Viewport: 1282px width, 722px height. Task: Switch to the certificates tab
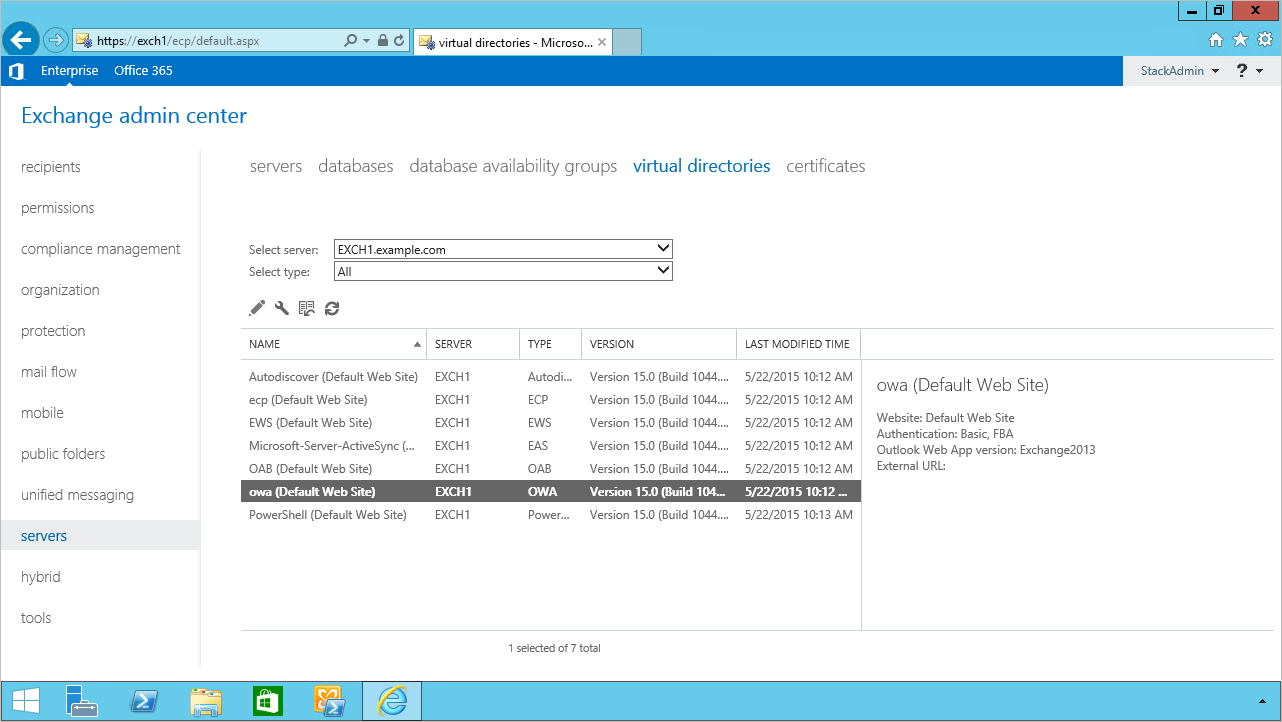tap(826, 166)
